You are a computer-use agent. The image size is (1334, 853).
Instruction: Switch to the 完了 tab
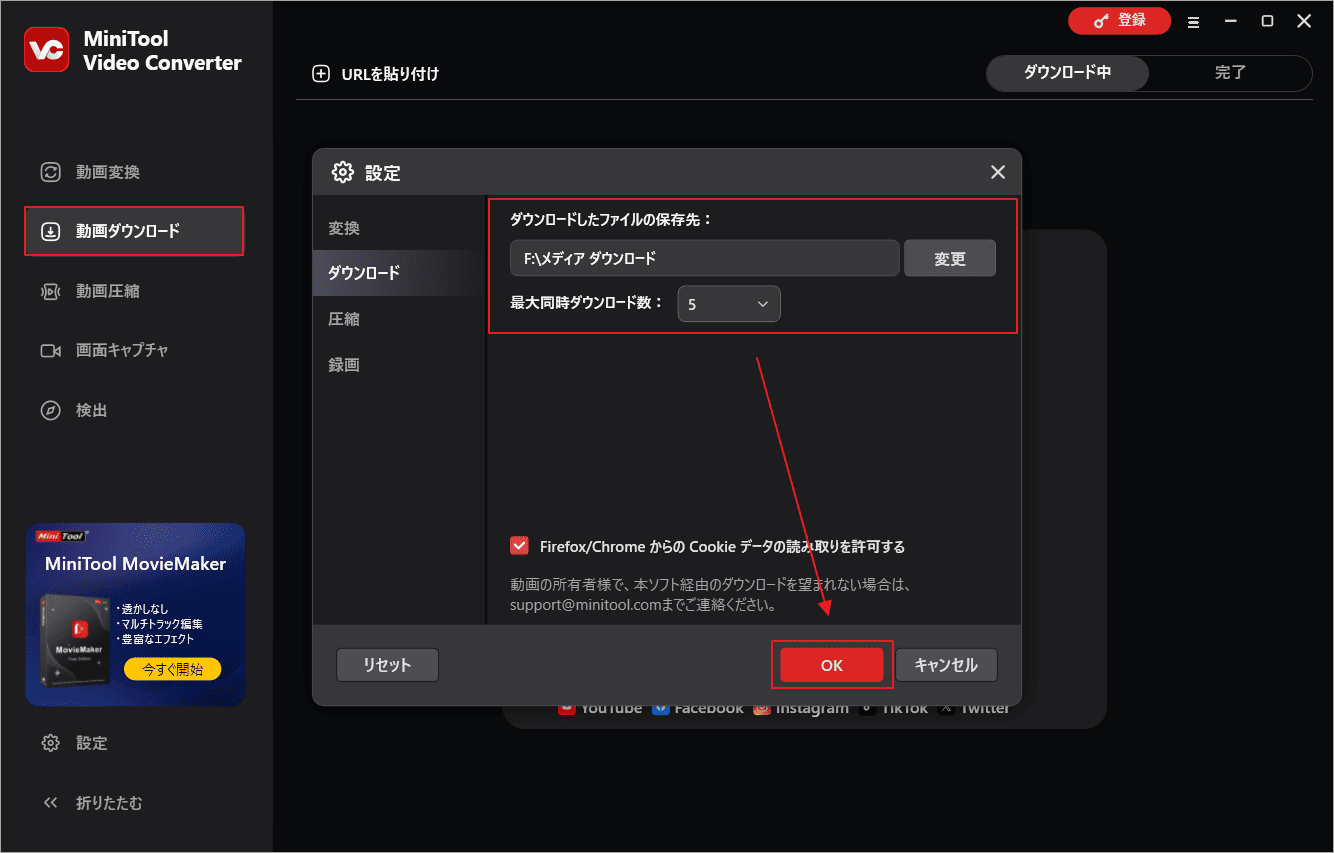tap(1230, 73)
